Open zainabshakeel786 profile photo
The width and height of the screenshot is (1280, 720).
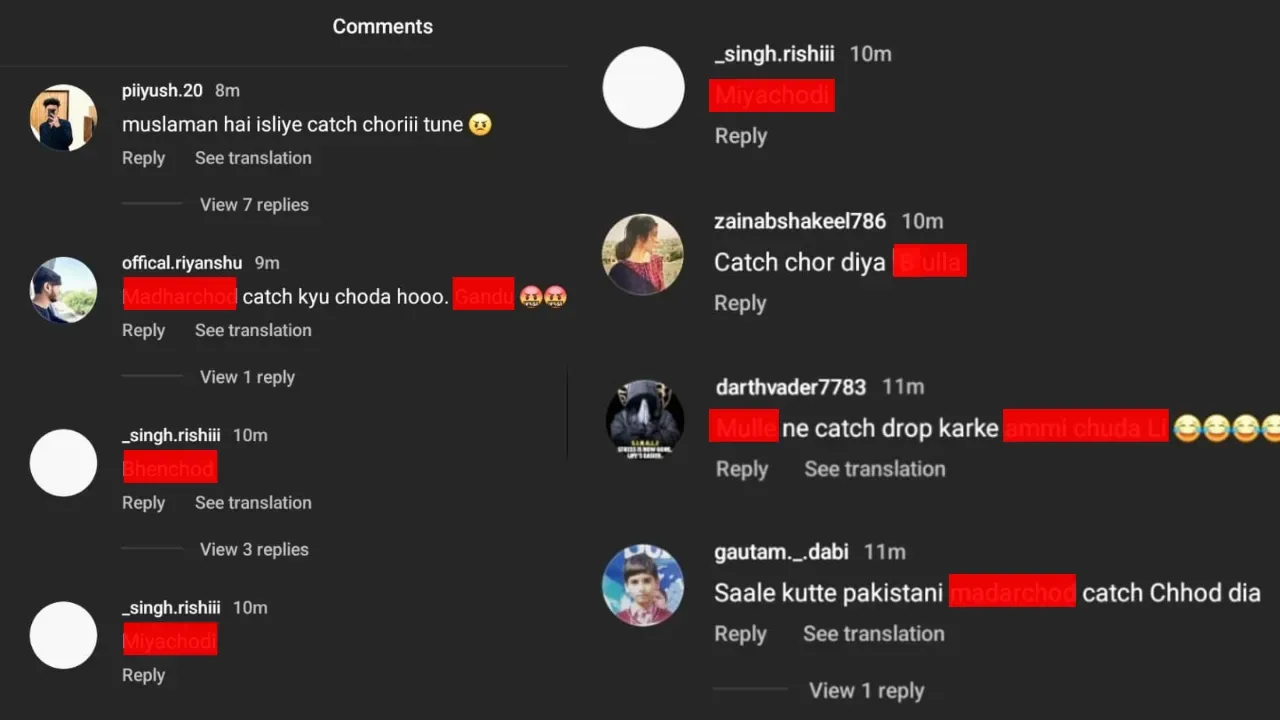[643, 254]
